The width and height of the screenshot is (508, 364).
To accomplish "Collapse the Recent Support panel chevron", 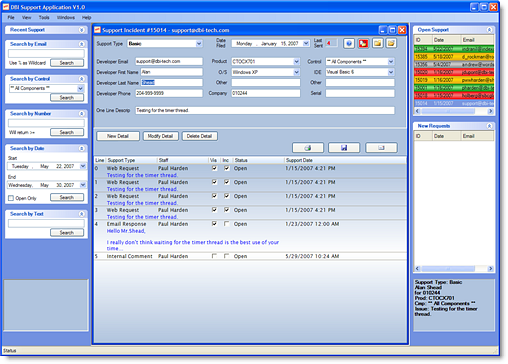I will pyautogui.click(x=82, y=30).
